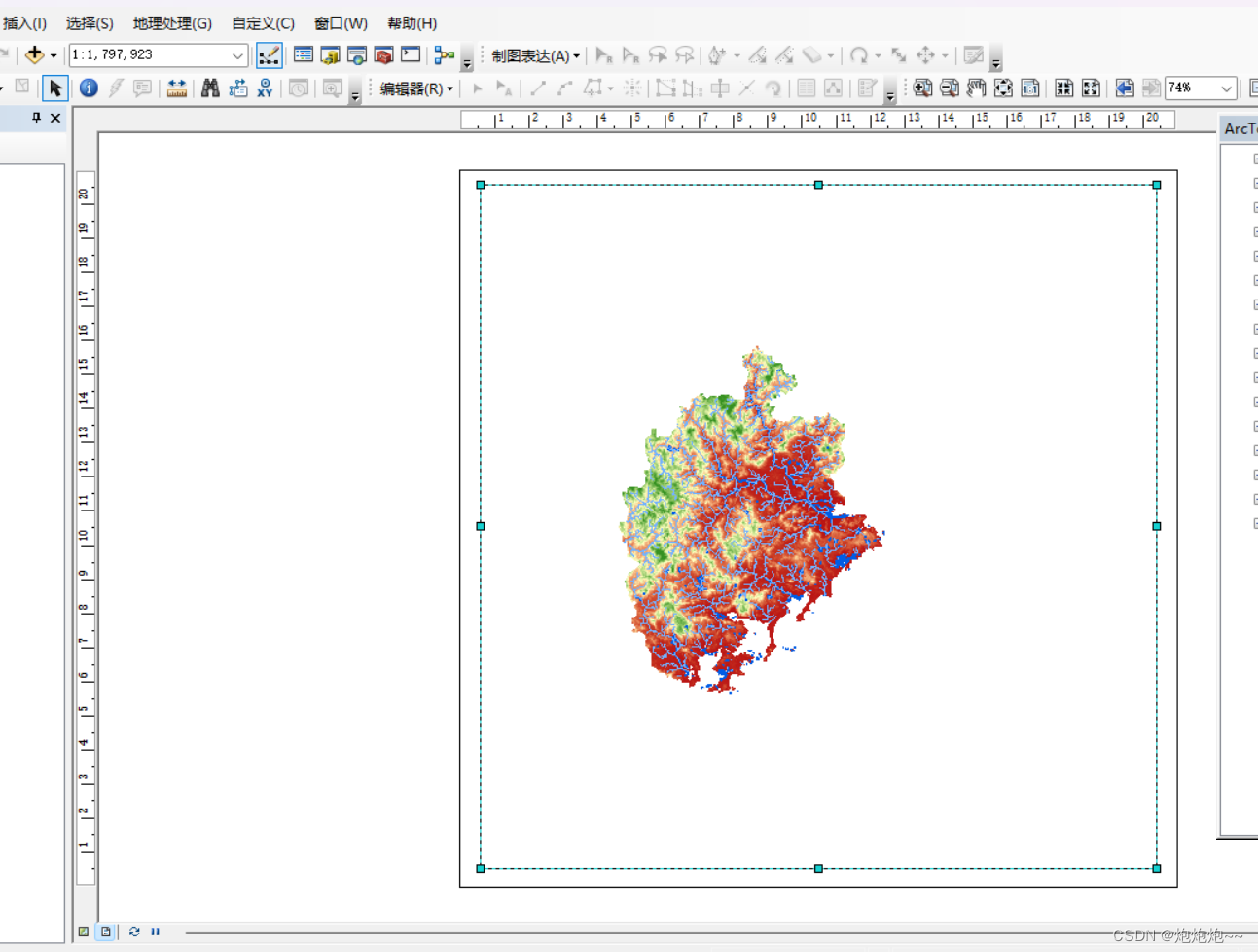This screenshot has width=1258, height=952.
Task: Click the Refresh view button
Action: point(134,932)
